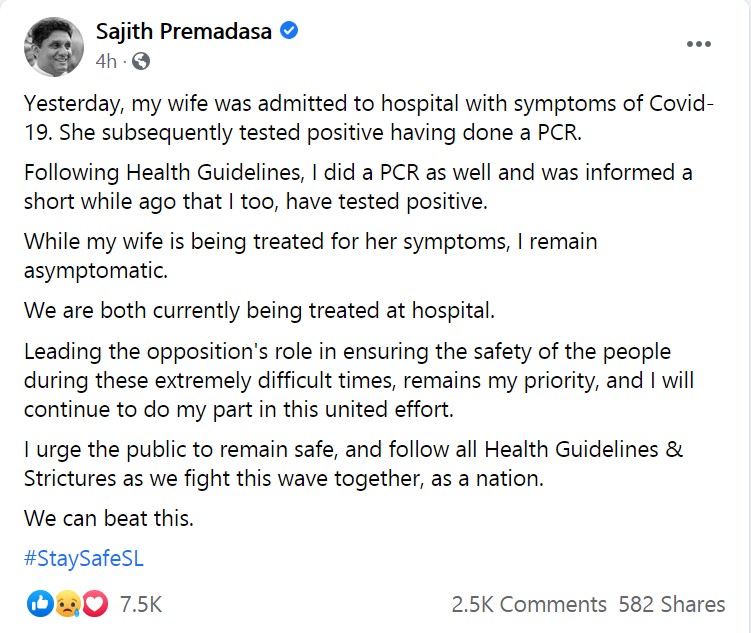The width and height of the screenshot is (751, 633).
Task: Open the three-dot post options menu
Action: 699,44
